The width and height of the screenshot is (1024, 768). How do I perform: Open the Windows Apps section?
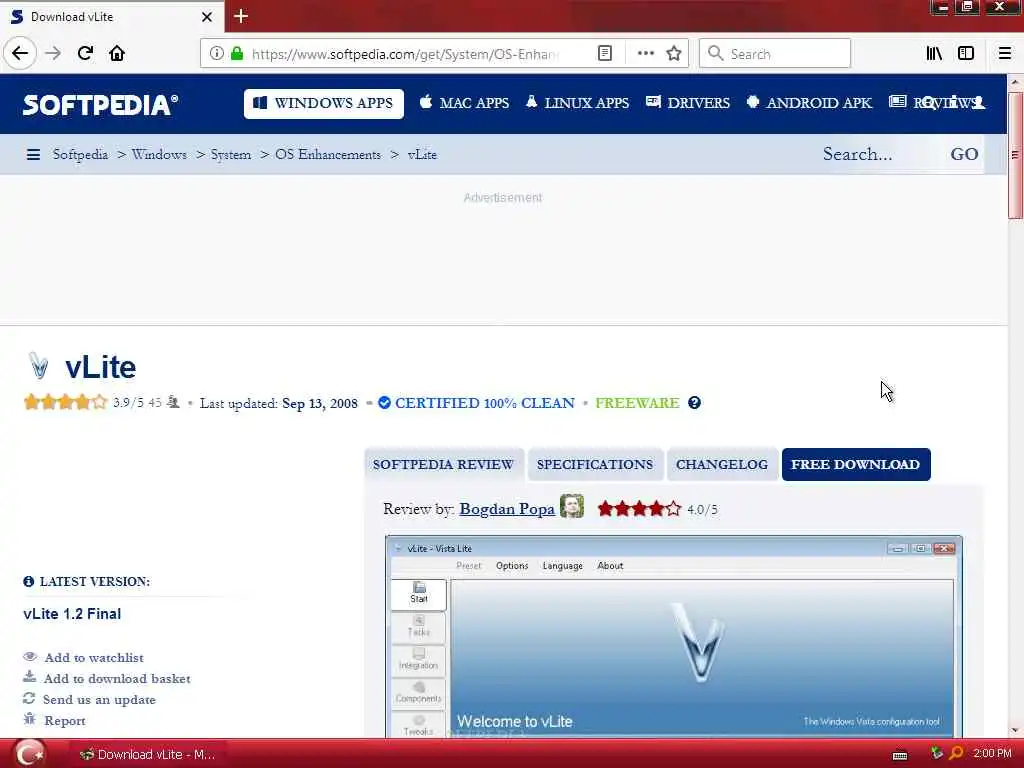[323, 103]
